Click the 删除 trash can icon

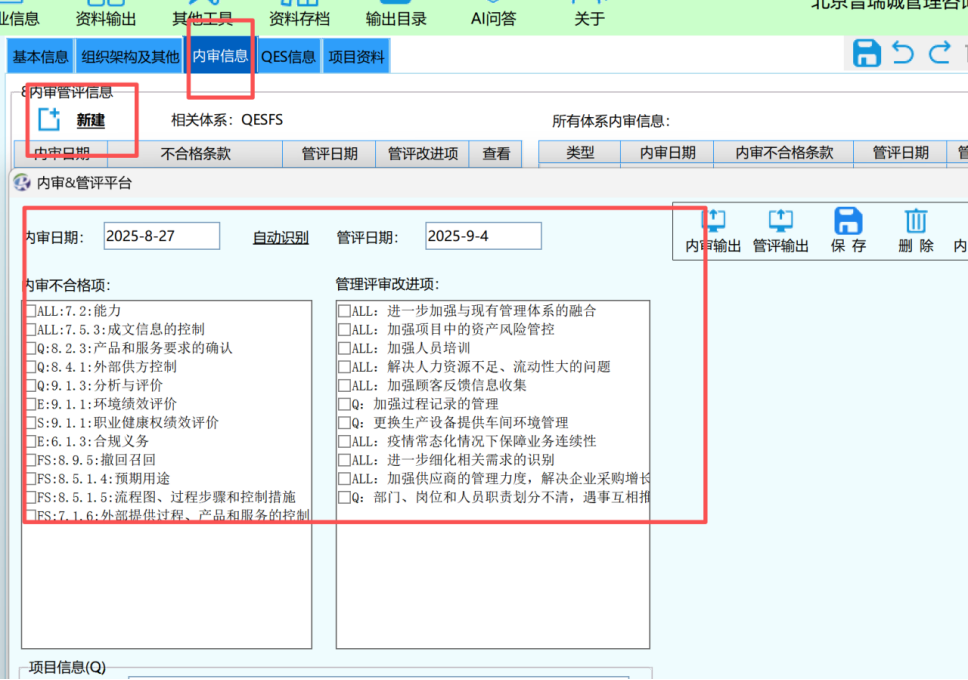915,230
